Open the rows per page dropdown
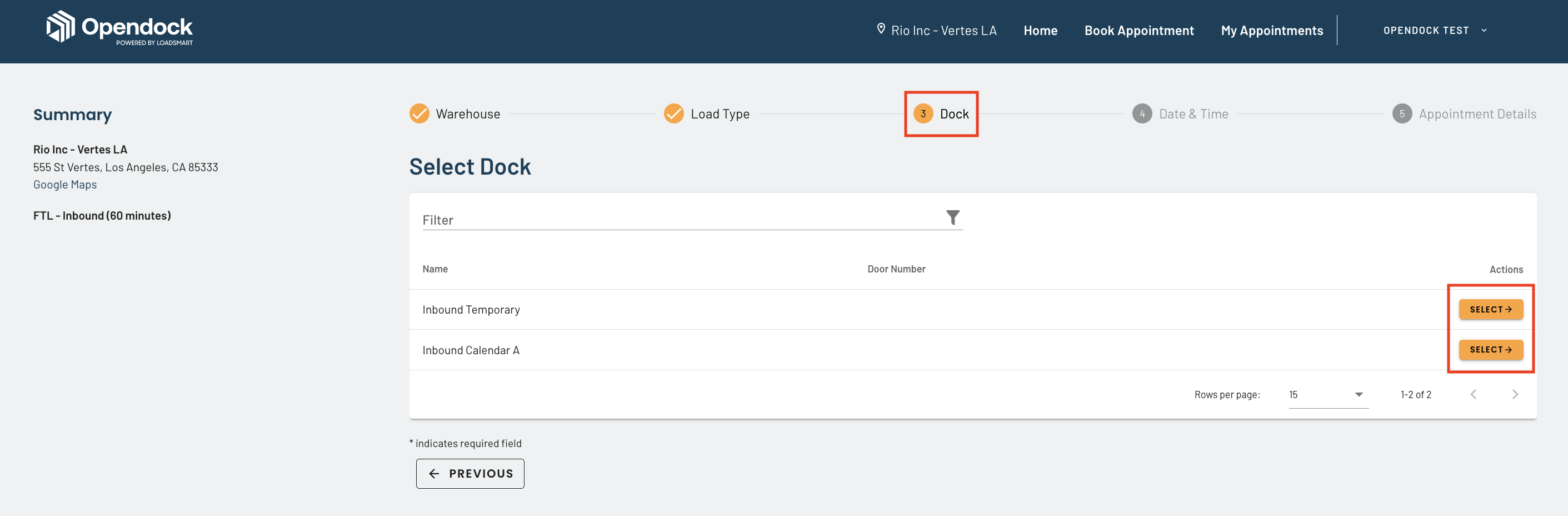Viewport: 1568px width, 516px height. click(x=1328, y=395)
